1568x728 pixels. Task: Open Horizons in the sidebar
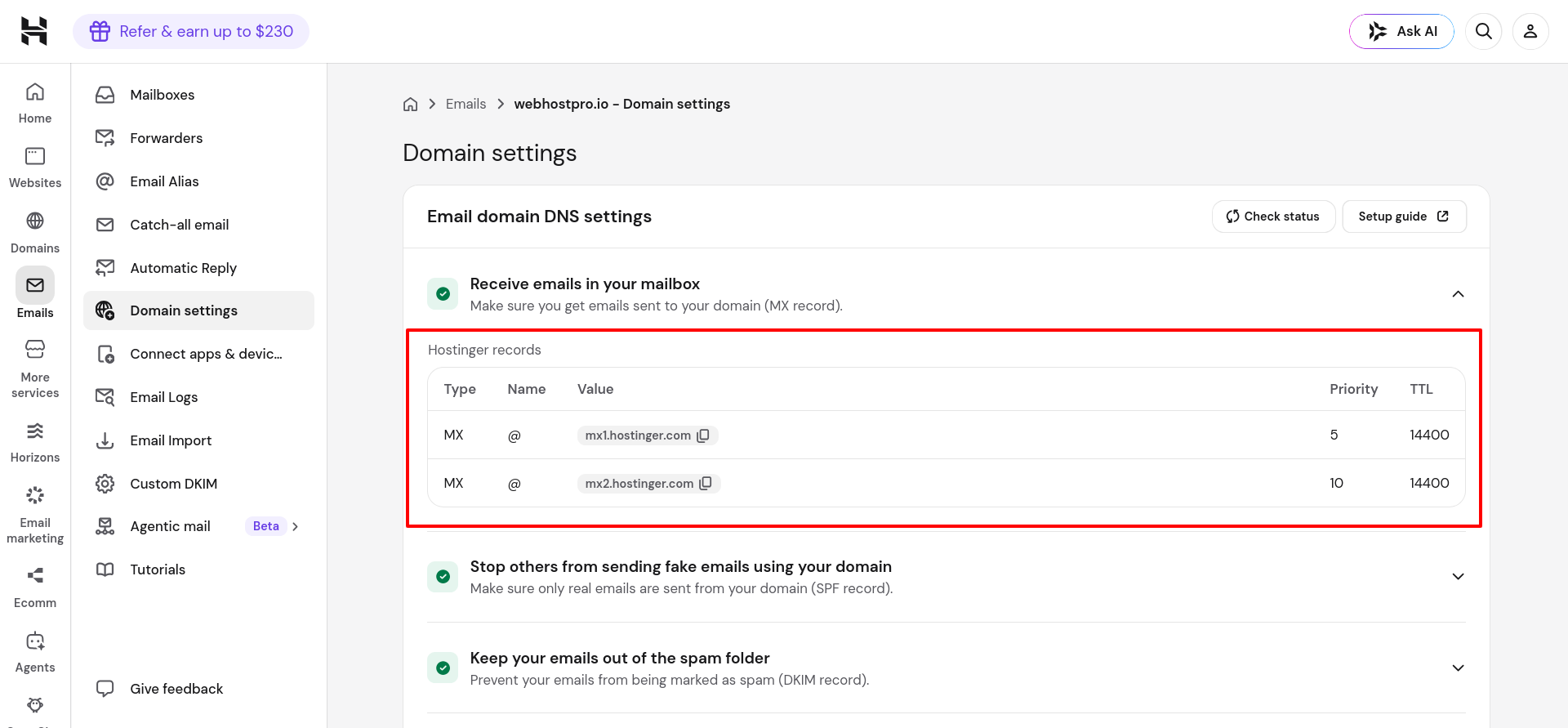(x=35, y=442)
